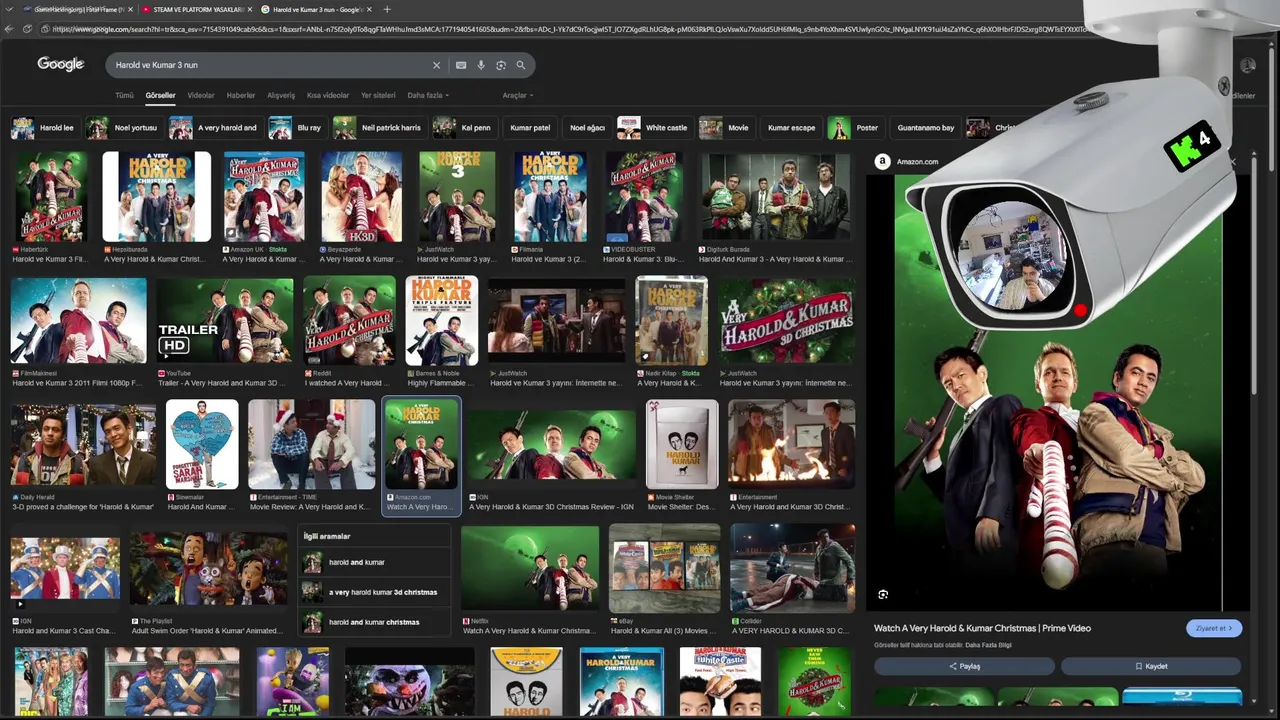Clear the search box with the X icon
The width and height of the screenshot is (1280, 720).
(x=436, y=65)
